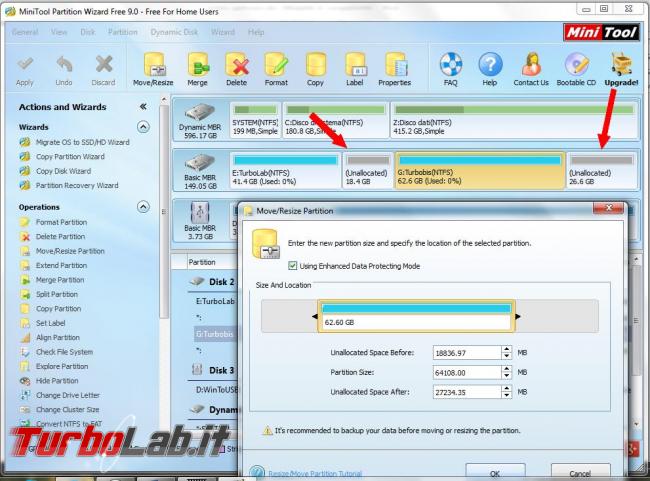The image size is (650, 481).
Task: Select Copy Partition under Operations
Action: (58, 309)
